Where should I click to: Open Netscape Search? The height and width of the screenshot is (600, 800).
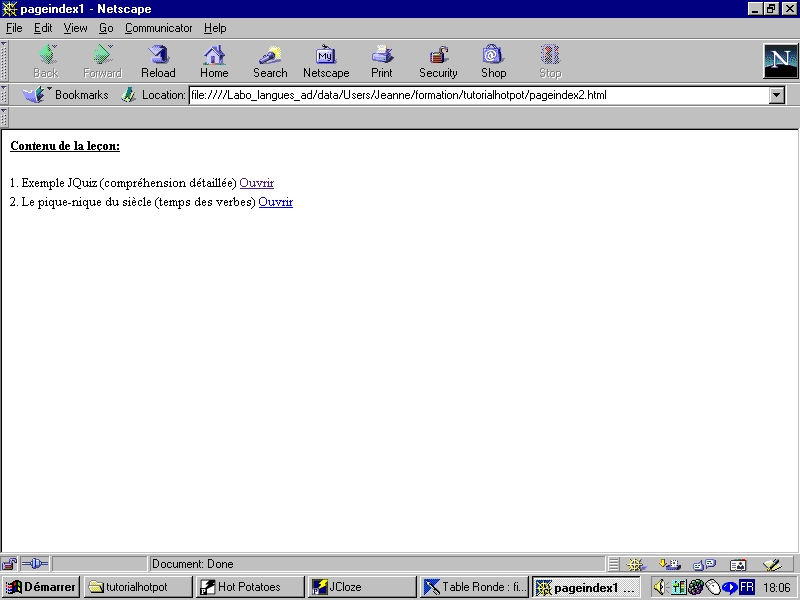click(270, 61)
